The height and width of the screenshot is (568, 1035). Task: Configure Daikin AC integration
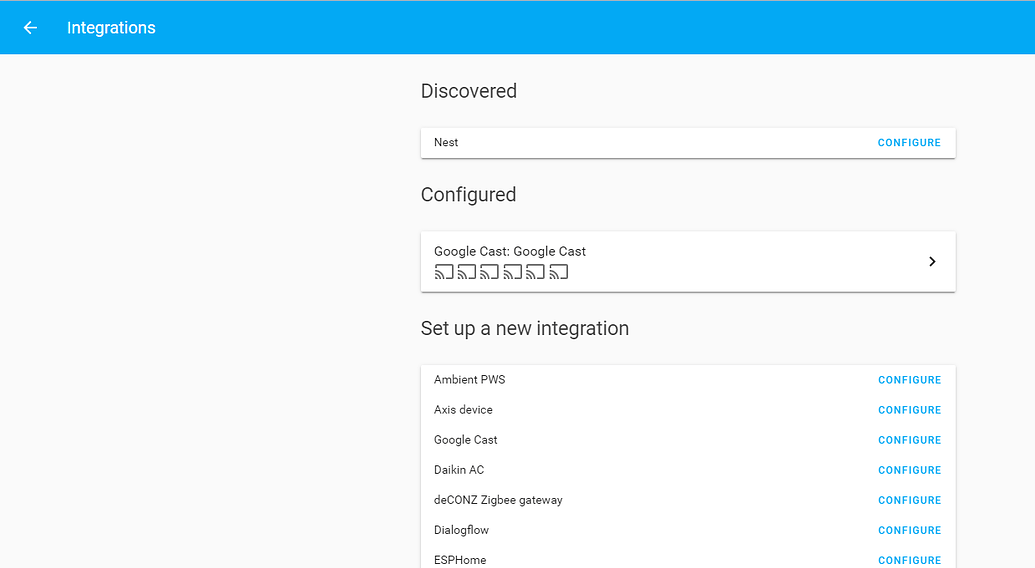(x=910, y=470)
